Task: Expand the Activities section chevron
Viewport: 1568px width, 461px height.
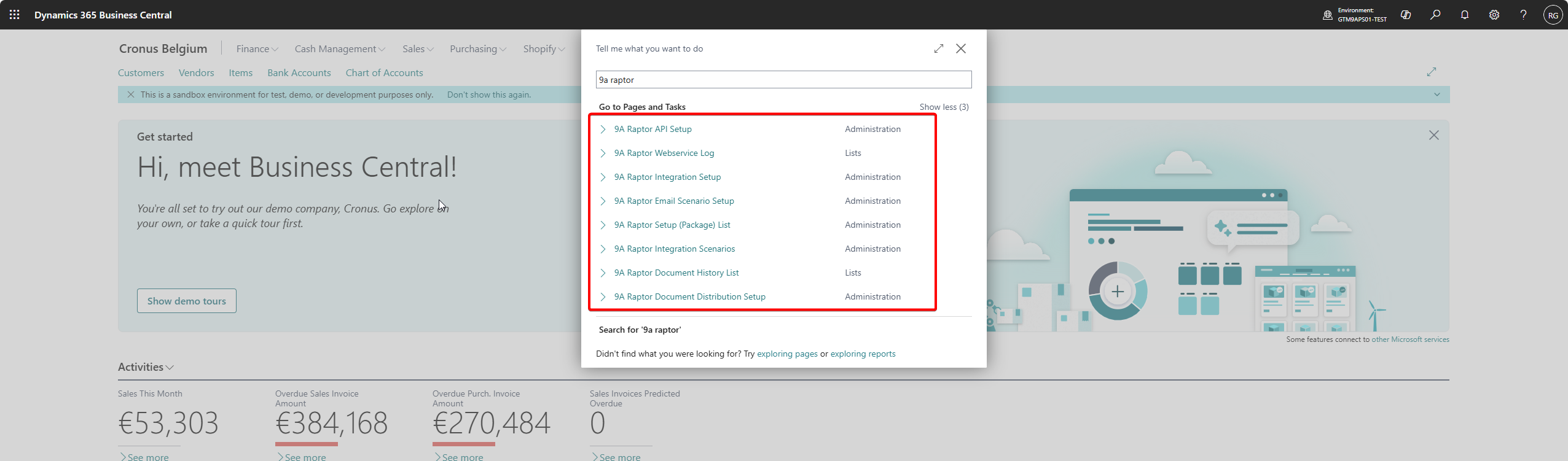Action: (x=170, y=367)
